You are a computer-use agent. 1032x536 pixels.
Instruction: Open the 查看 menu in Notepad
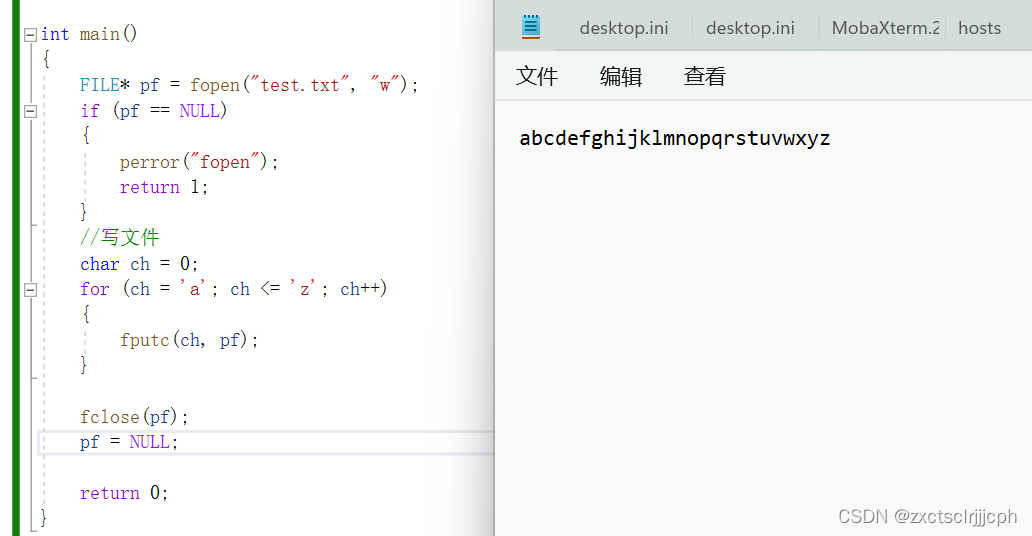pyautogui.click(x=704, y=76)
